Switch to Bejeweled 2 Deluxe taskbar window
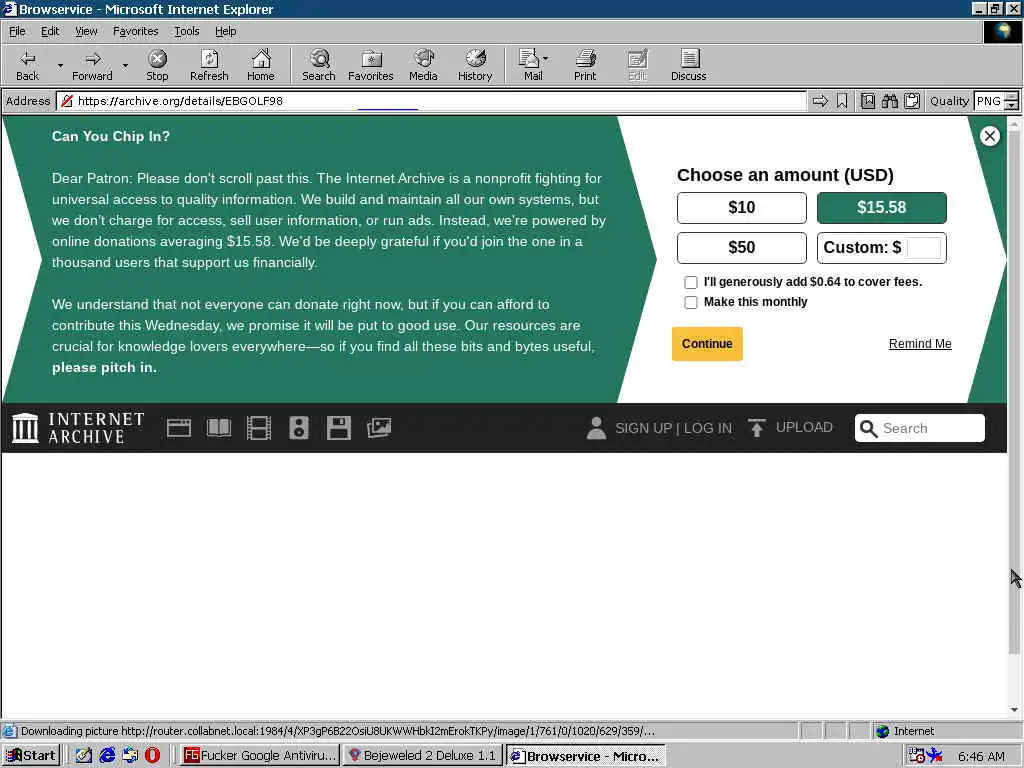 pyautogui.click(x=423, y=756)
